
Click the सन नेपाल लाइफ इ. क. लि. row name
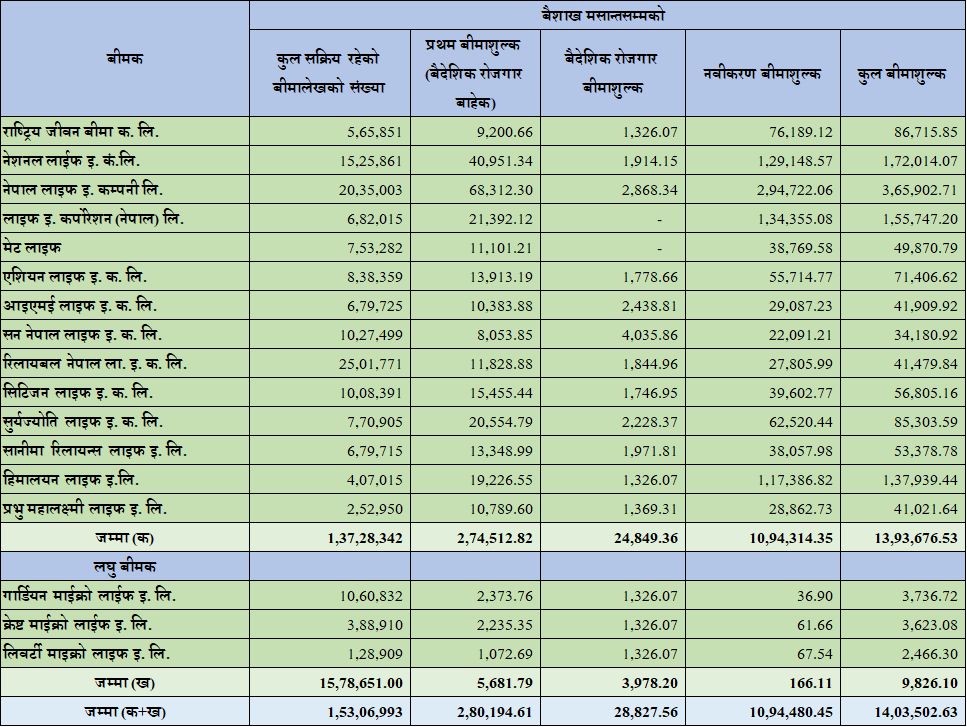click(x=82, y=334)
